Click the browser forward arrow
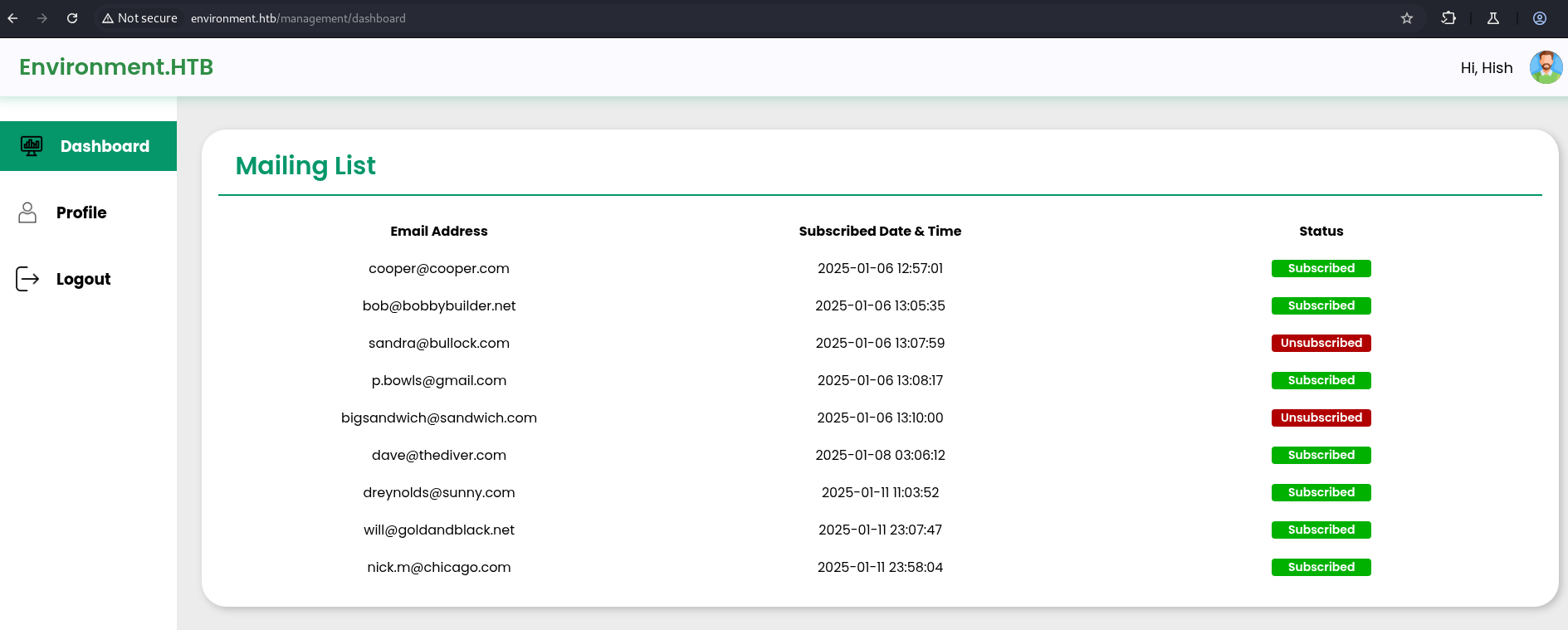1568x630 pixels. pos(42,18)
